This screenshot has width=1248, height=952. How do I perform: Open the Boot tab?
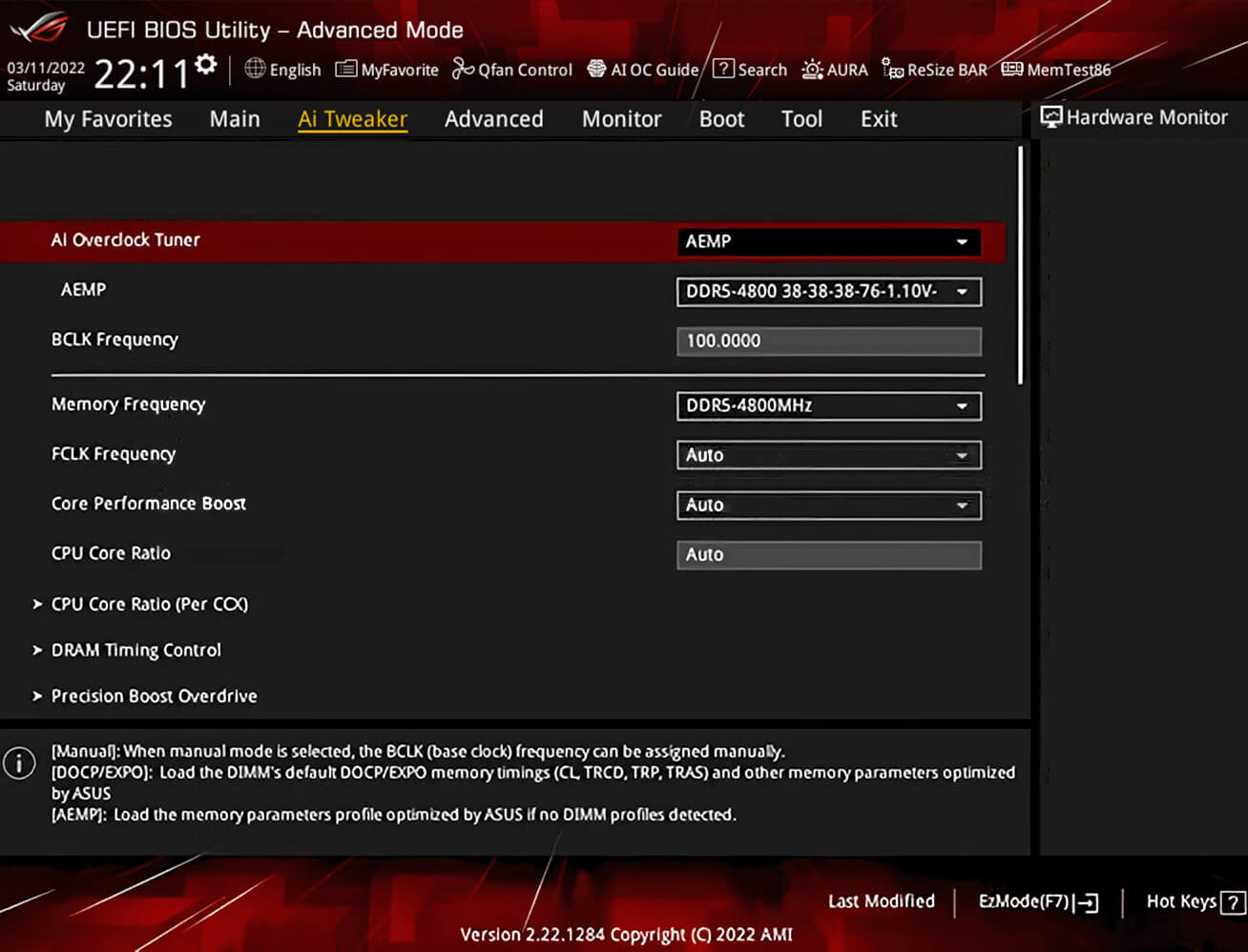point(721,119)
